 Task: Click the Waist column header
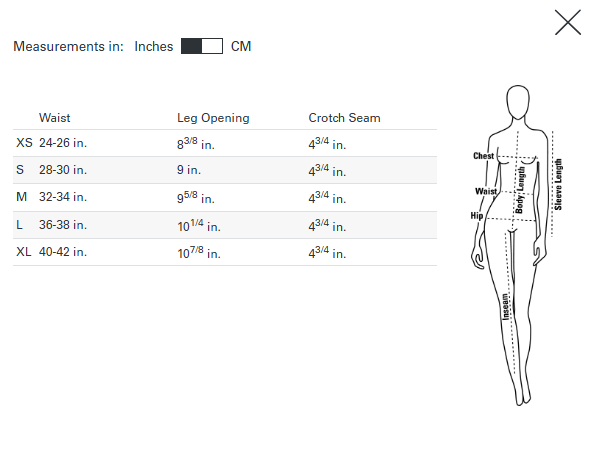point(54,118)
